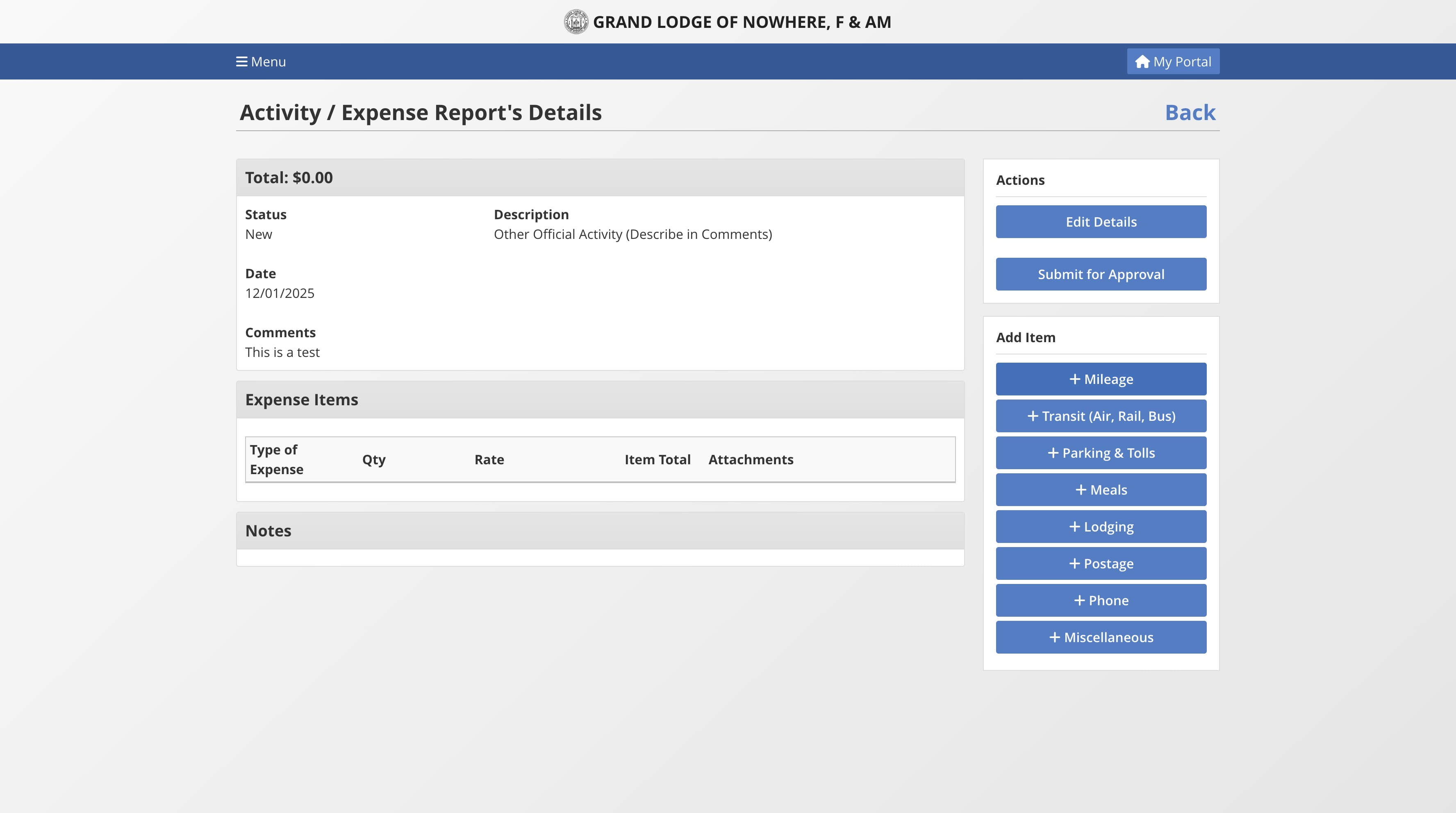The height and width of the screenshot is (813, 1456).
Task: Open the hamburger Menu
Action: pos(261,61)
